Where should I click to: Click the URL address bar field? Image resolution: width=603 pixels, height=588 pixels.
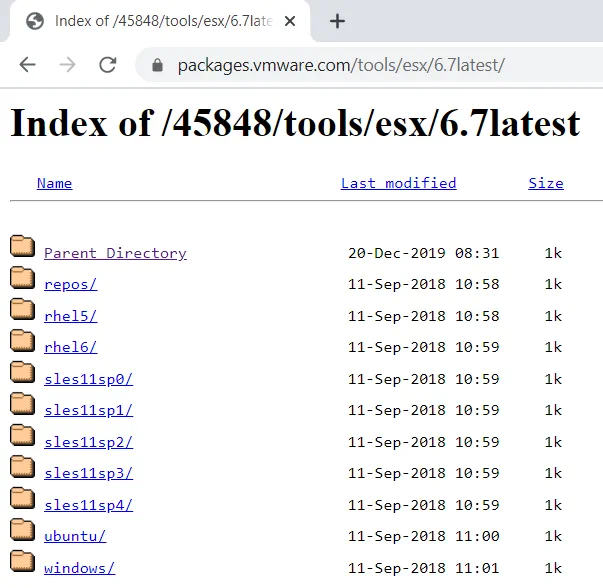(380, 66)
